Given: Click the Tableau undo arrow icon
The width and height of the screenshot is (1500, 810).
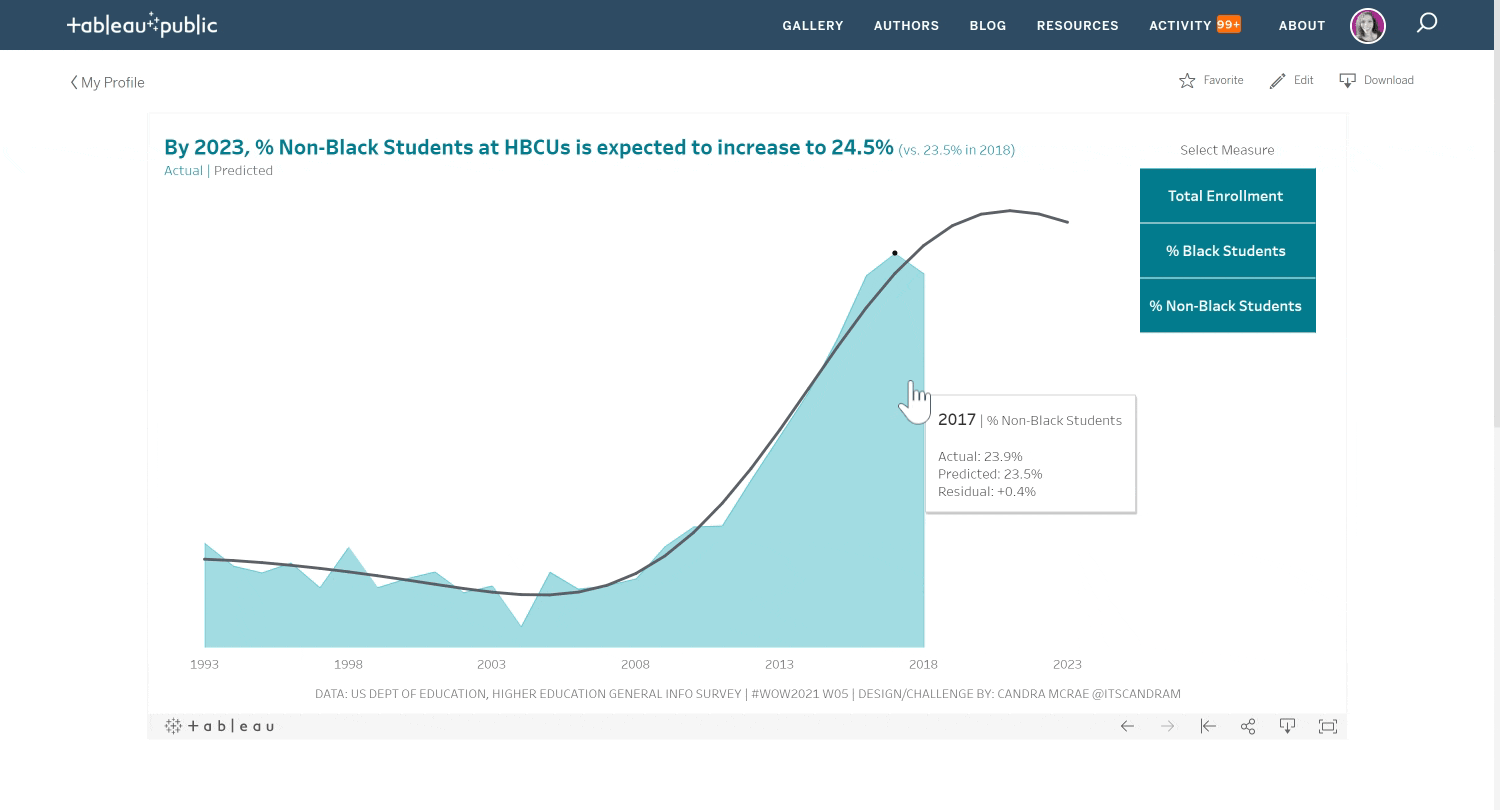Looking at the screenshot, I should (x=1127, y=727).
